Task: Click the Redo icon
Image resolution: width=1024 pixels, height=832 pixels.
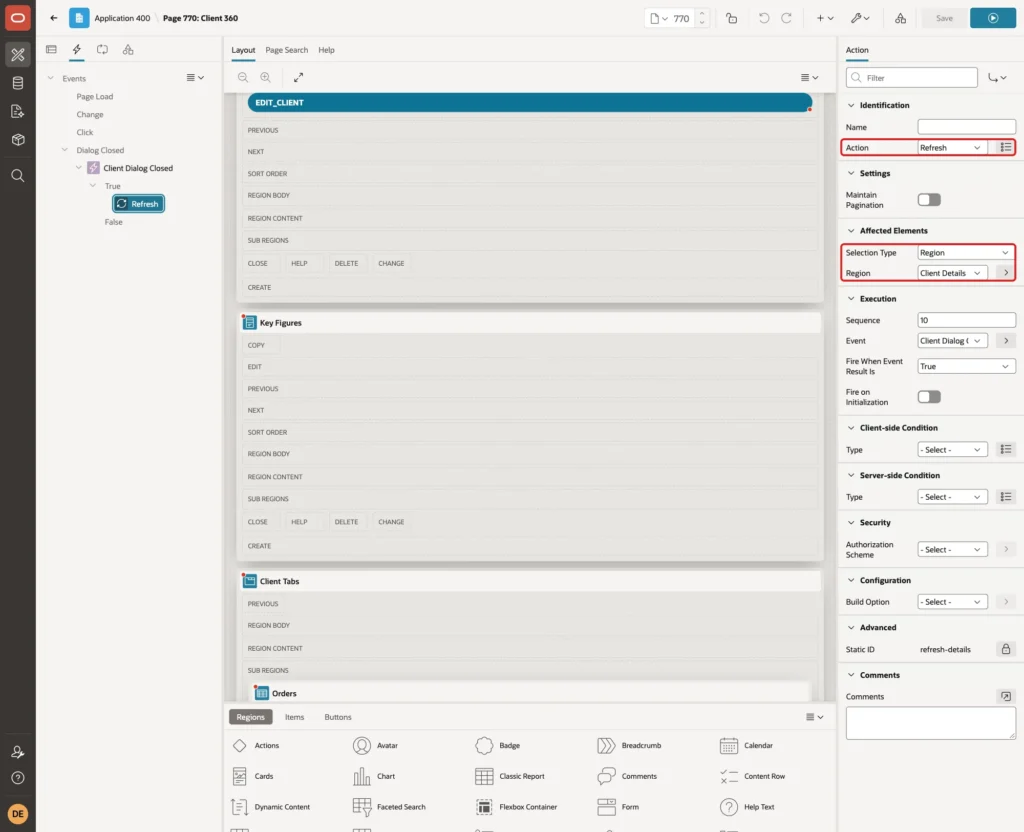Action: coord(786,18)
